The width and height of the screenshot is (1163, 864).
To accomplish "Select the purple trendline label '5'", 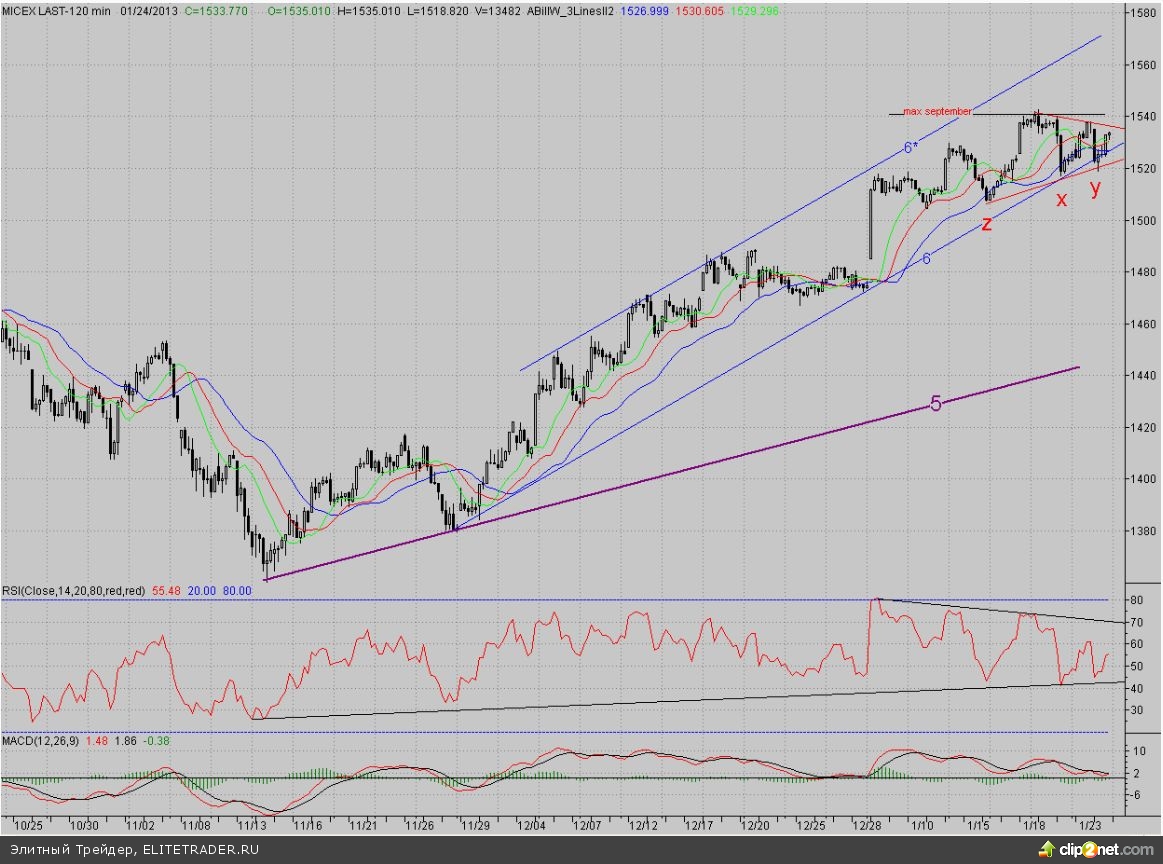I will 936,404.
